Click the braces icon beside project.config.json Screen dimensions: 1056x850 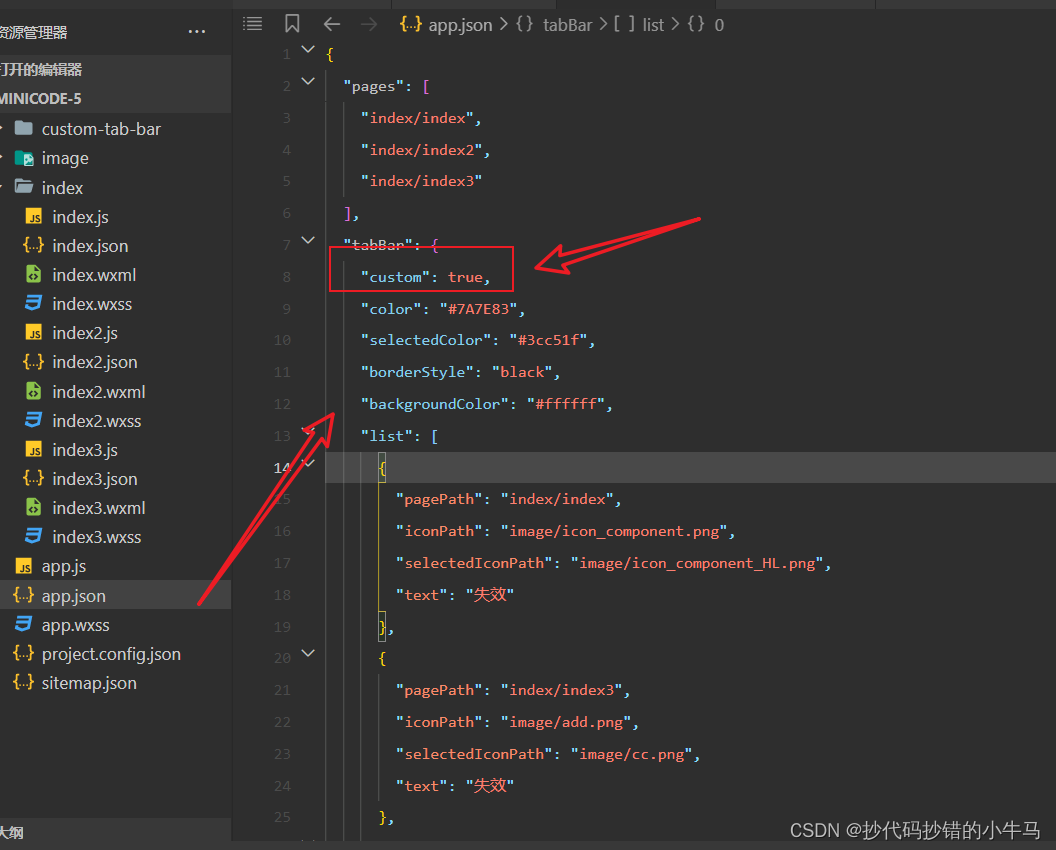click(24, 653)
